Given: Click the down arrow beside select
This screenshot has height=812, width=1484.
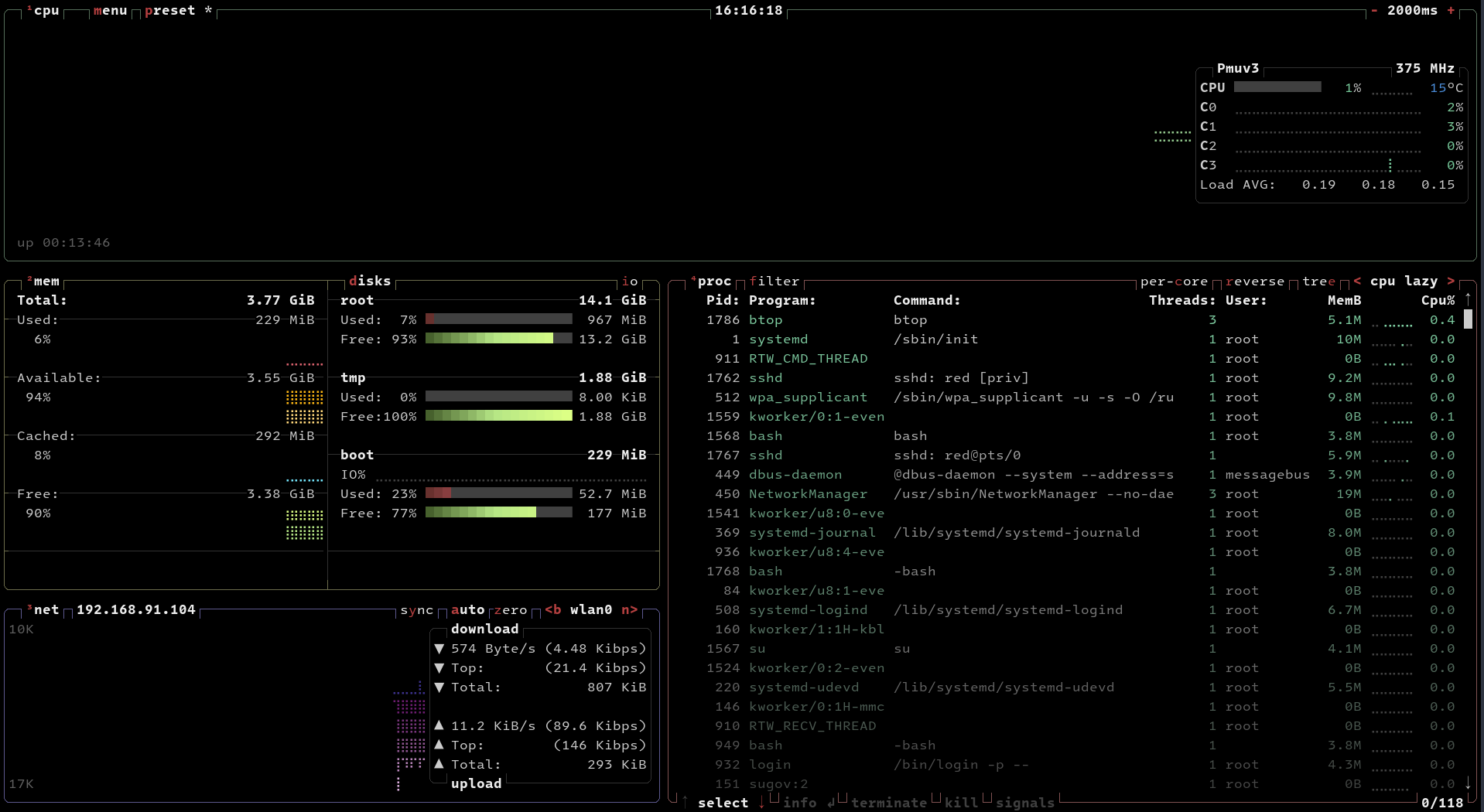Looking at the screenshot, I should [x=761, y=802].
